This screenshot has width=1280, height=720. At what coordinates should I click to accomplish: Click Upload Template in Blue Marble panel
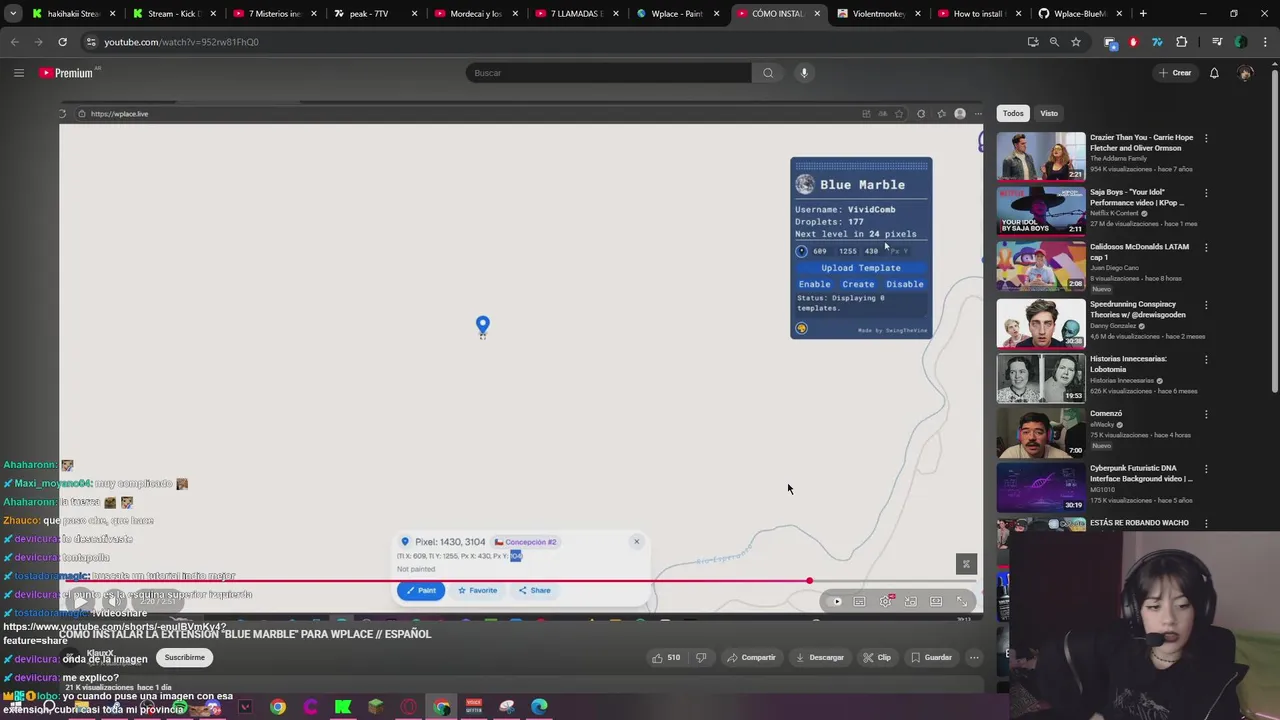[x=861, y=268]
